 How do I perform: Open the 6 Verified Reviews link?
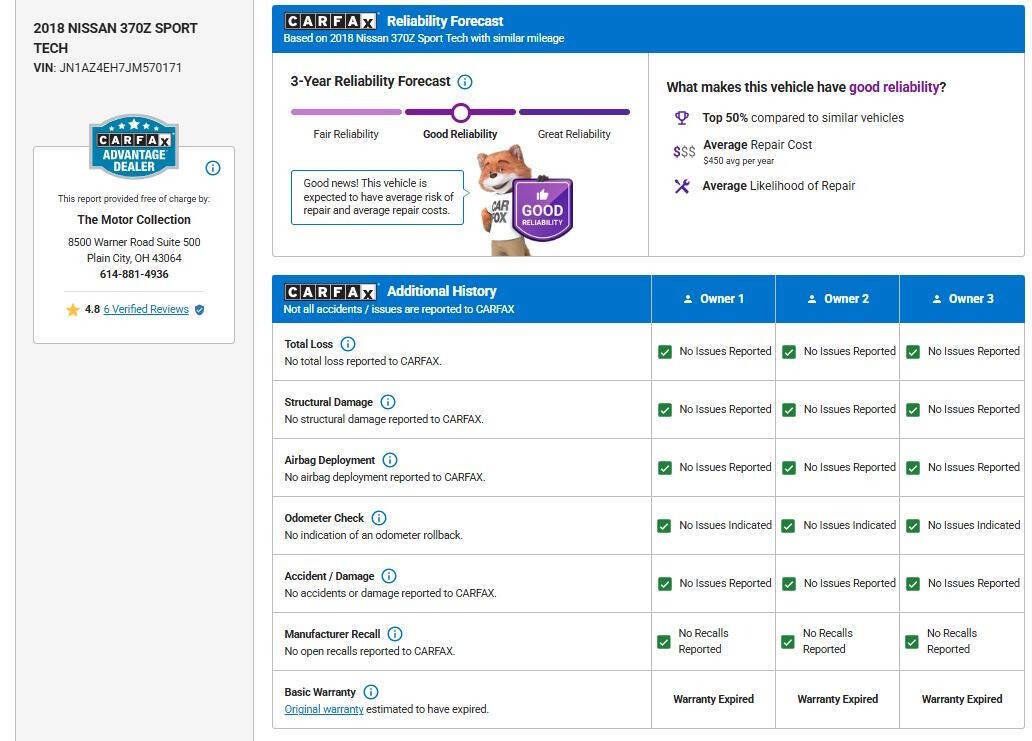pos(146,310)
